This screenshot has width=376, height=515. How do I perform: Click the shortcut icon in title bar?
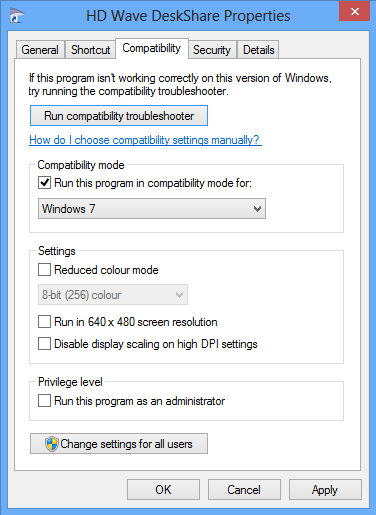[x=17, y=16]
